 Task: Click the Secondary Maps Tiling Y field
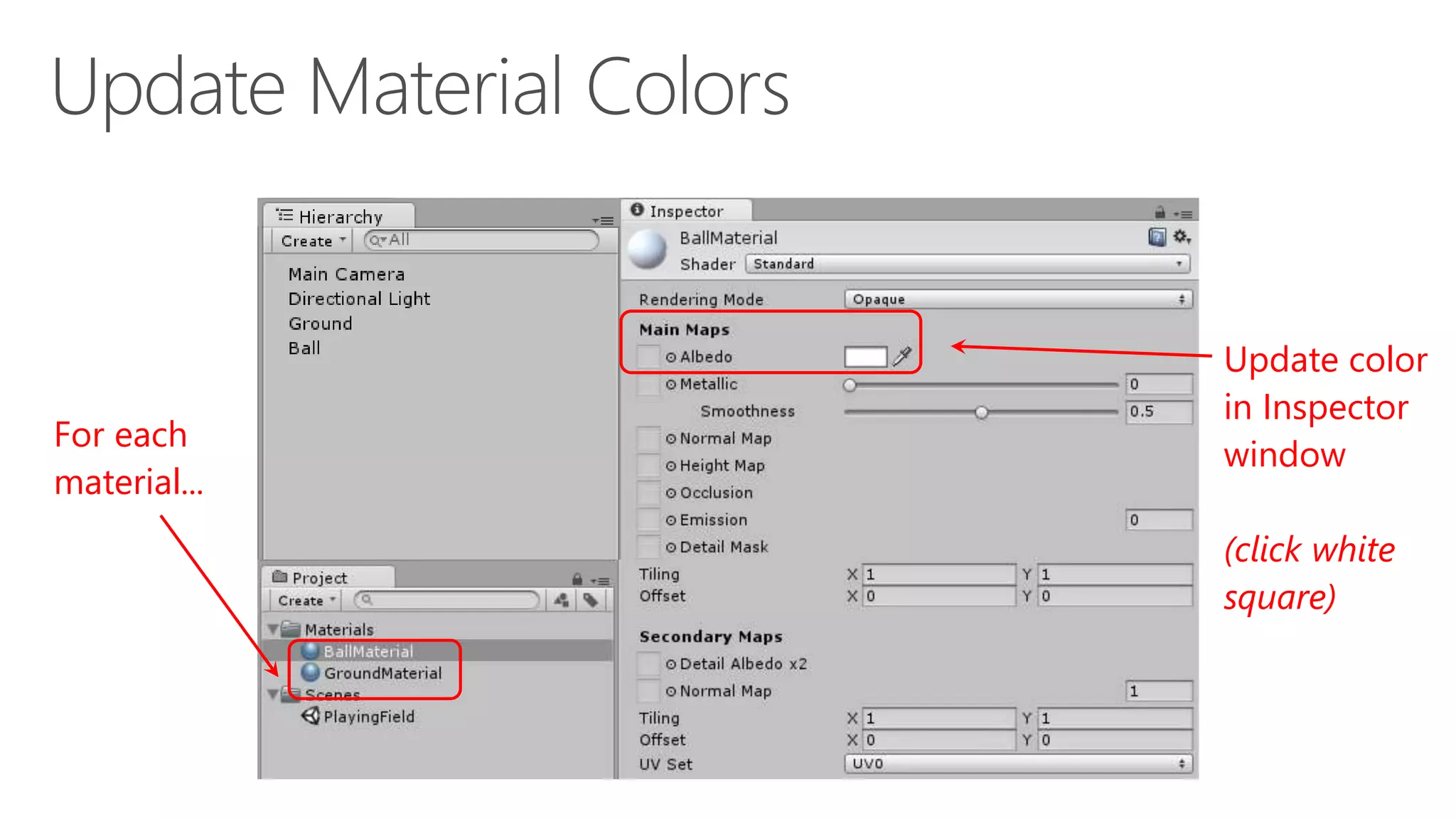(x=1115, y=719)
